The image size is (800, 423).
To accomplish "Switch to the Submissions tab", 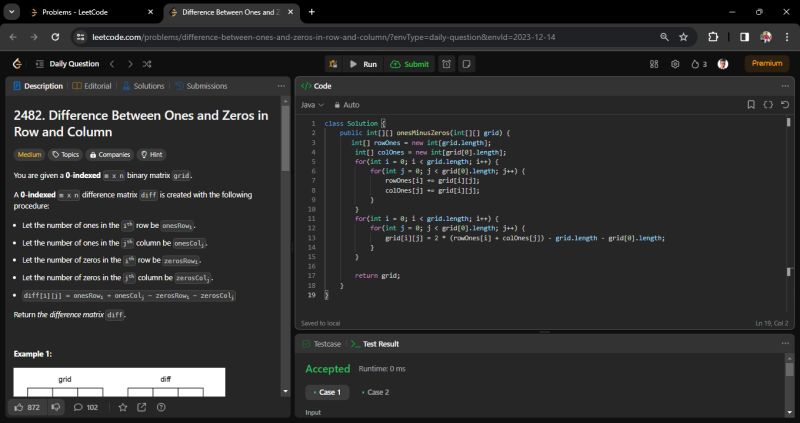I will pyautogui.click(x=201, y=86).
